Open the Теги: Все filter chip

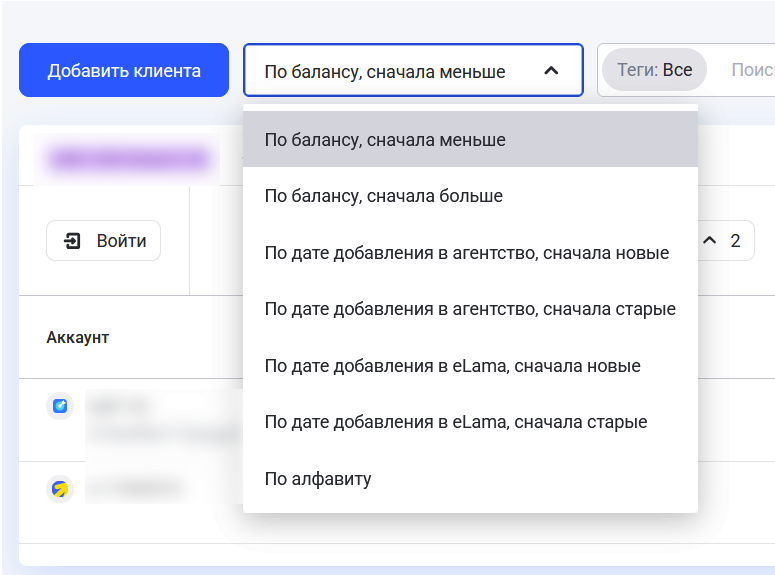coord(654,70)
